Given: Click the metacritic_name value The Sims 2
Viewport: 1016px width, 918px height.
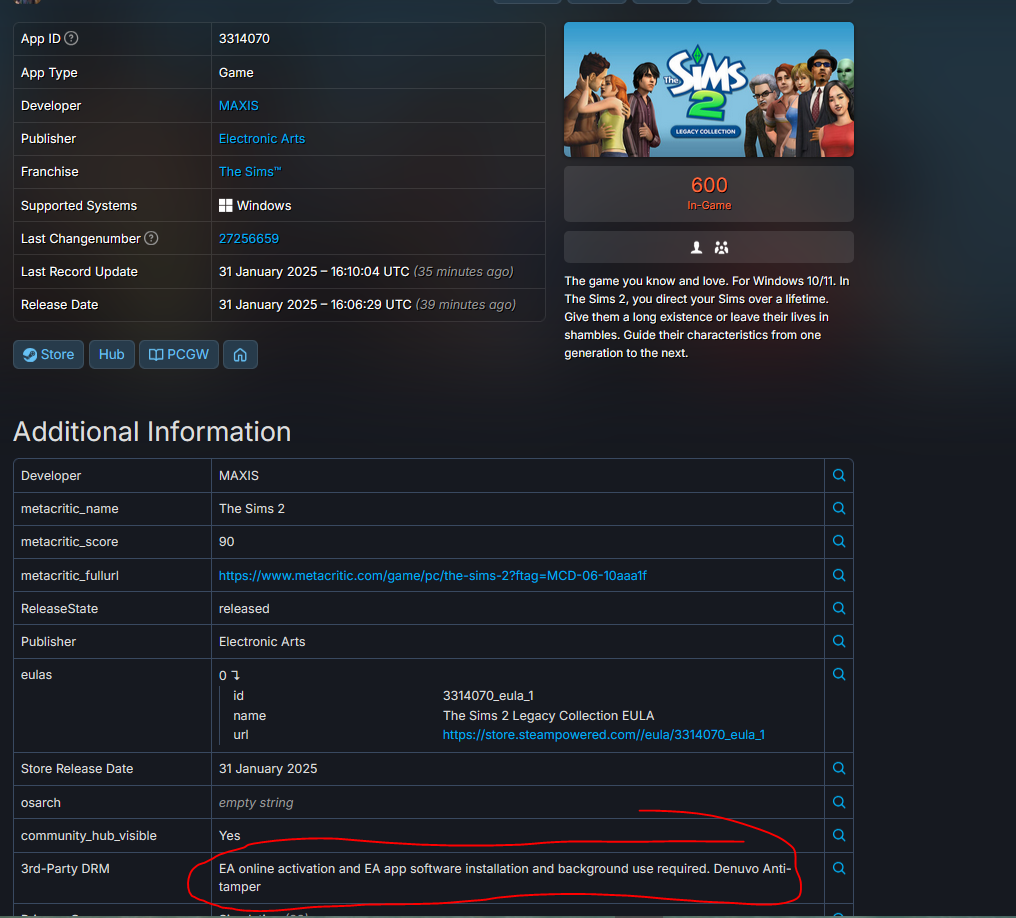Looking at the screenshot, I should 252,509.
